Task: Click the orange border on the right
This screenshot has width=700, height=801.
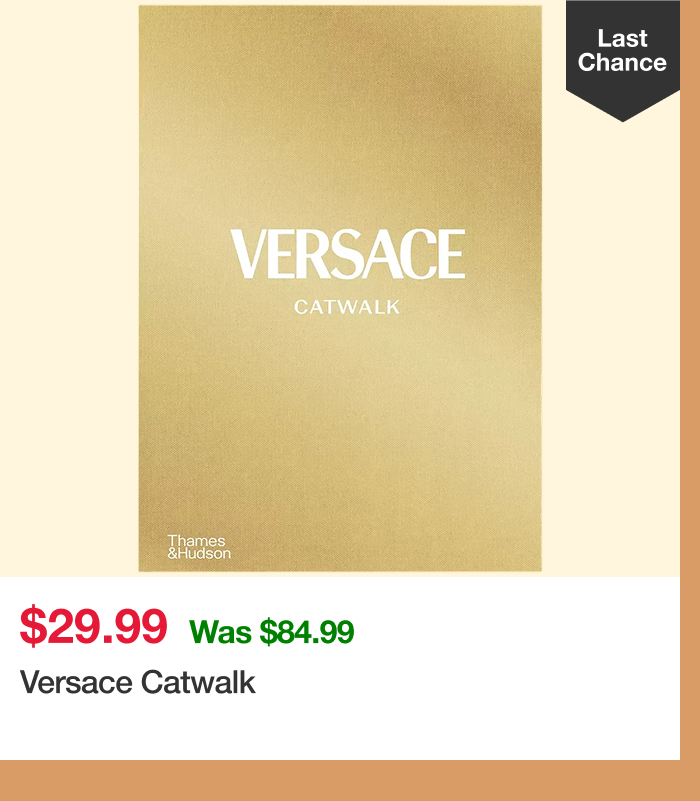Action: pos(690,380)
